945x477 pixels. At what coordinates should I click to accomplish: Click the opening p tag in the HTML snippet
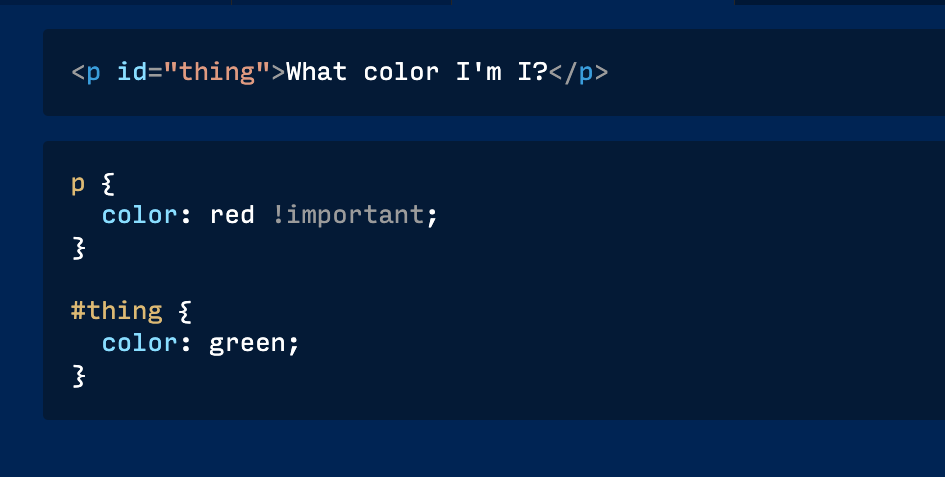(x=86, y=73)
